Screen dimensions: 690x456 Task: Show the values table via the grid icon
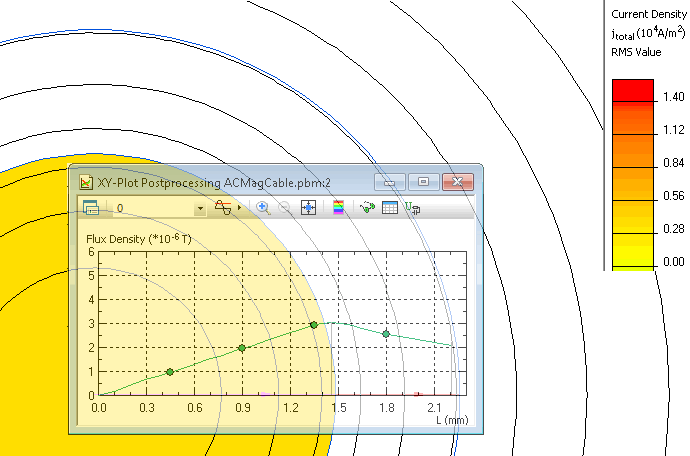pyautogui.click(x=390, y=208)
